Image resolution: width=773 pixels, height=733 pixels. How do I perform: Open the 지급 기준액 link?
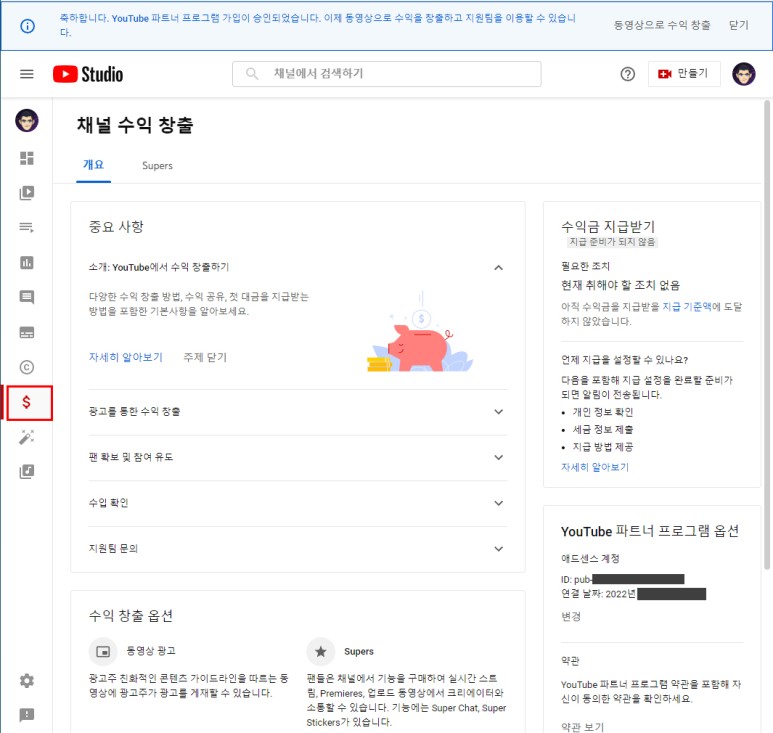687,307
